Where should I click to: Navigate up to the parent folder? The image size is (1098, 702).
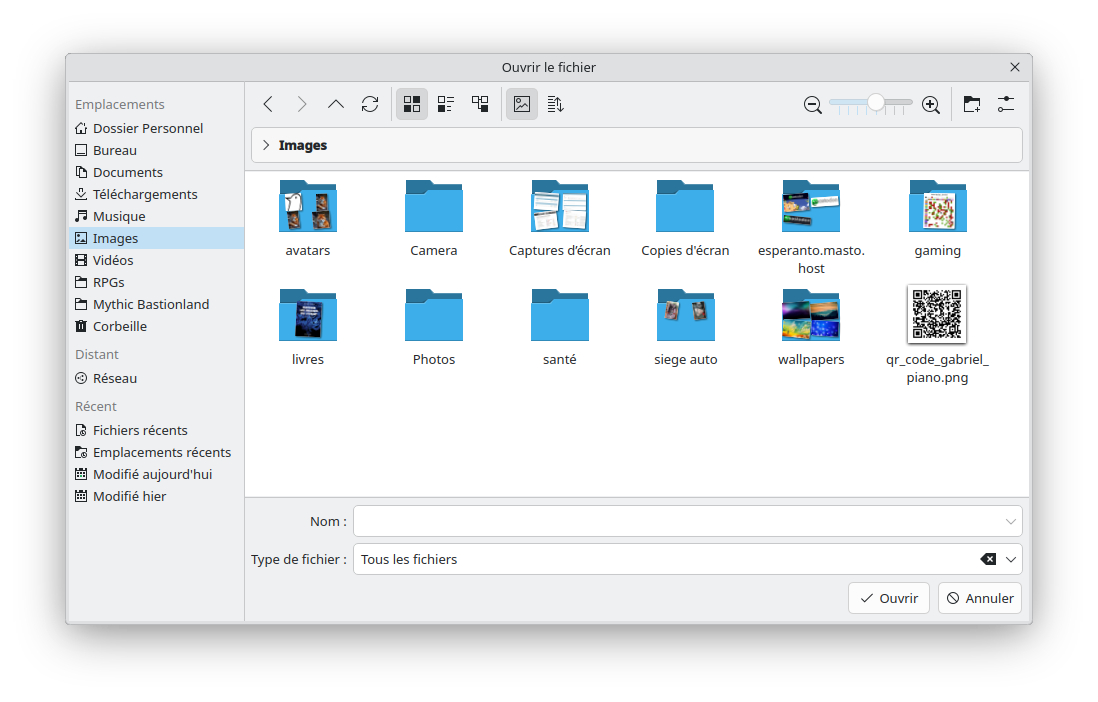[336, 104]
